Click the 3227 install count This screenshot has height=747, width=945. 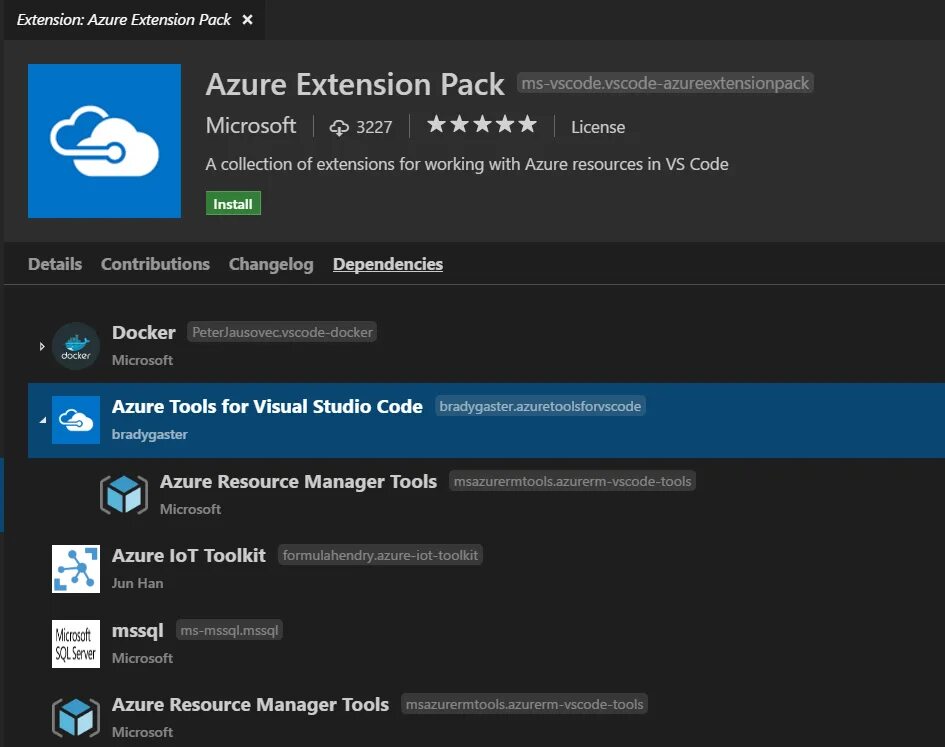tap(374, 127)
